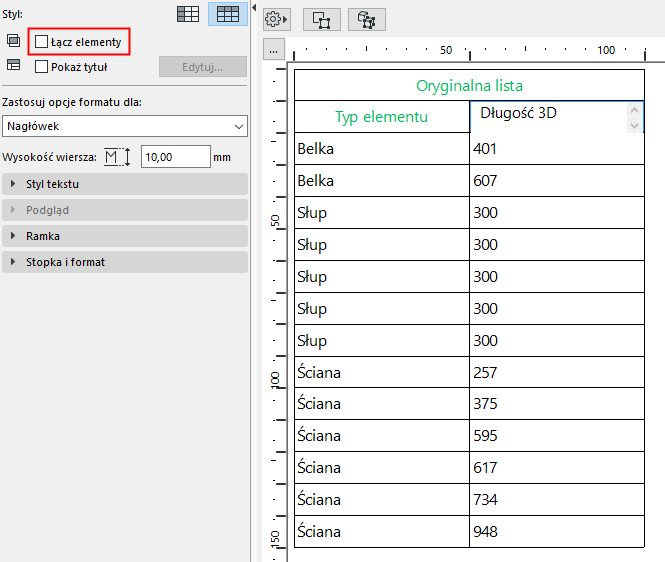Click the down arrow in Długość 3D header
Viewport: 665px width, 562px height.
pos(634,126)
